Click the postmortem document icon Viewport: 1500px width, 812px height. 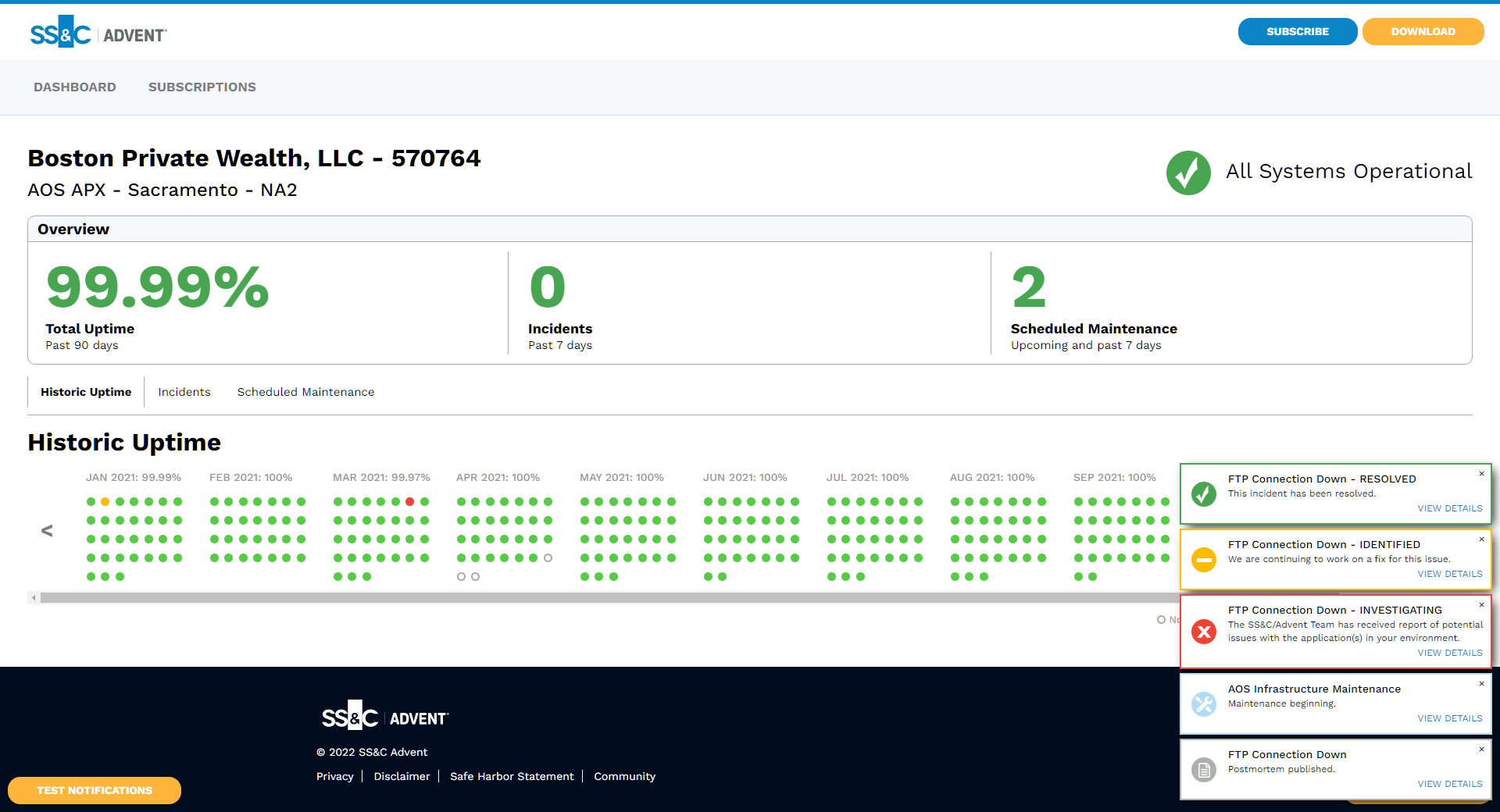click(x=1203, y=769)
